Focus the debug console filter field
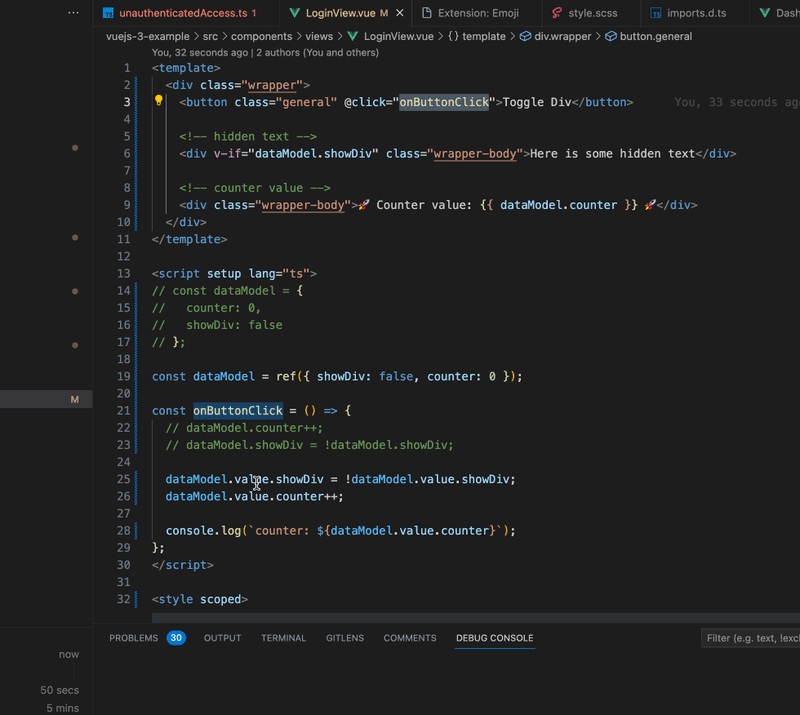Viewport: 800px width, 715px height. [x=750, y=638]
